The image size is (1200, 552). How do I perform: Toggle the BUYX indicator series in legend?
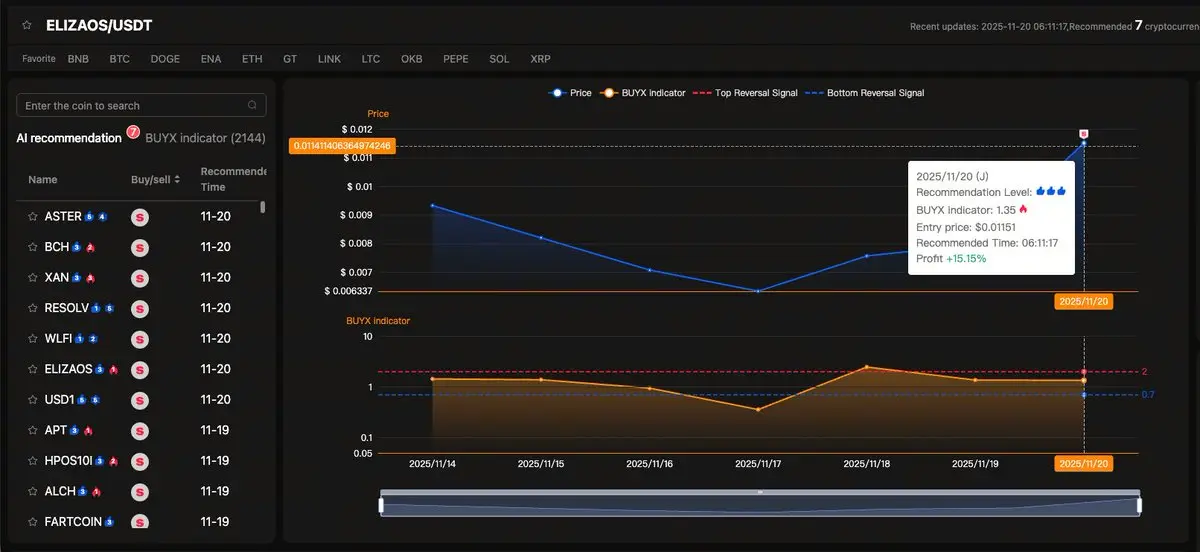pyautogui.click(x=644, y=93)
